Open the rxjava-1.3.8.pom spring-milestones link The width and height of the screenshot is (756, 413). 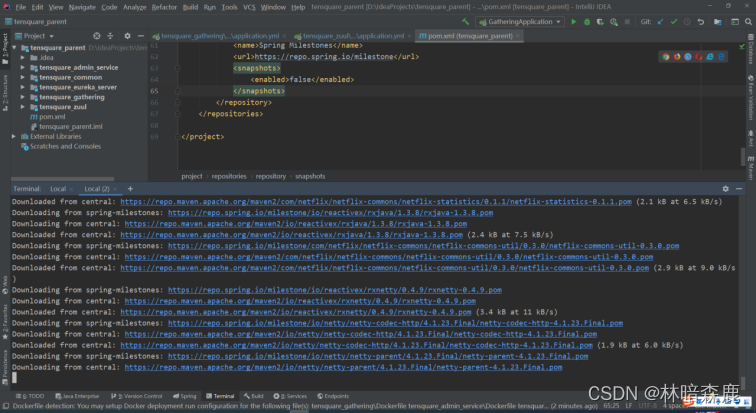[x=330, y=213]
